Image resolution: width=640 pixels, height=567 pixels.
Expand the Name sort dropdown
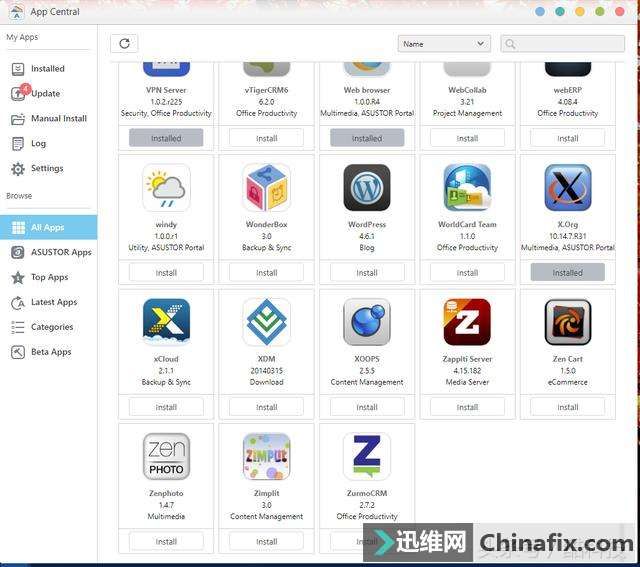click(443, 44)
